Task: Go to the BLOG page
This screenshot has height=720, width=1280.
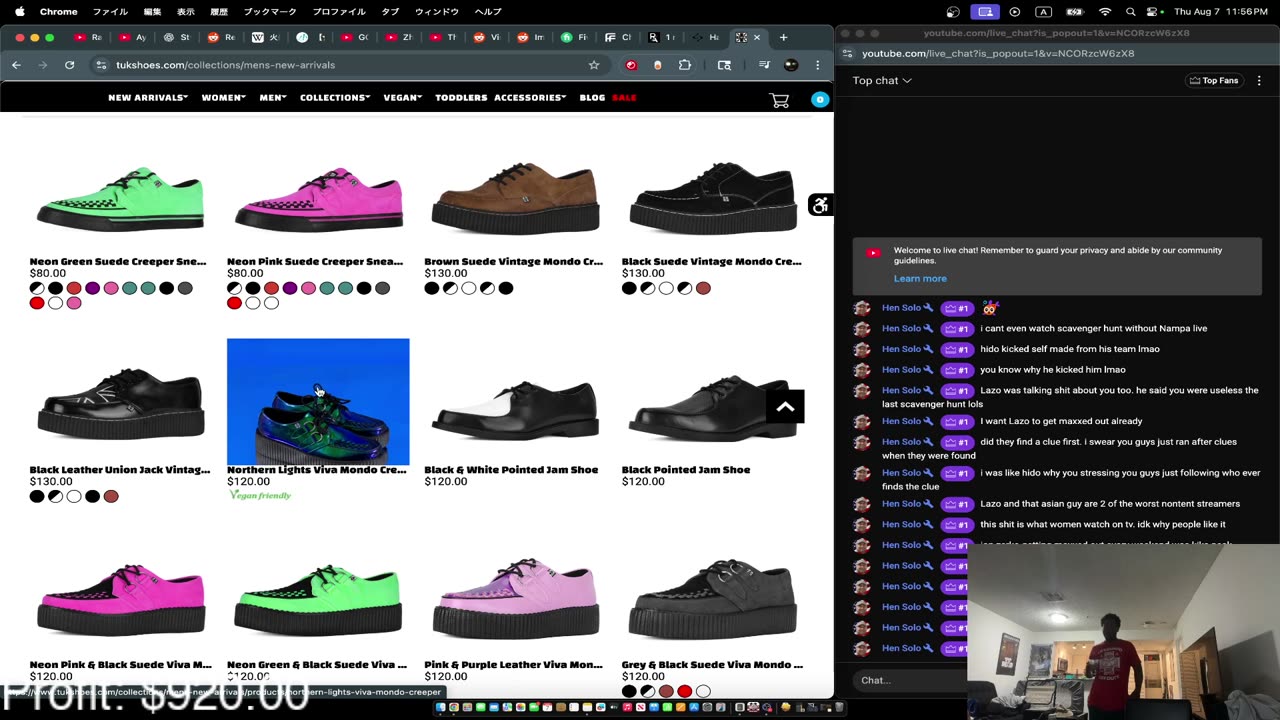Action: 592,98
